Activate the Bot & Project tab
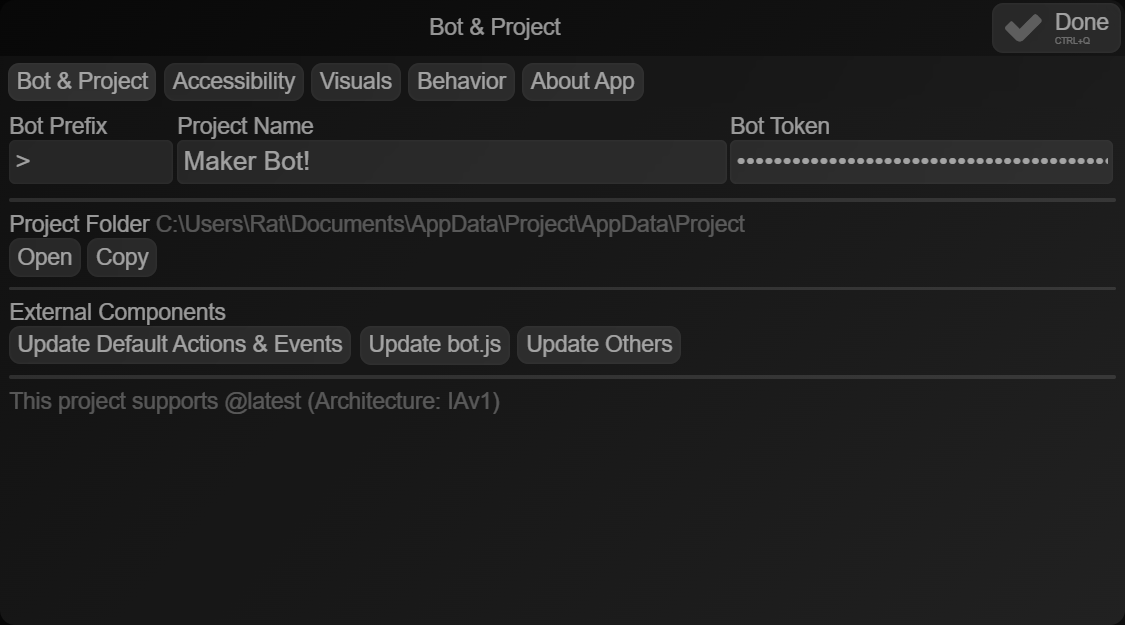Screen dimensions: 1125x625 (x=81, y=81)
